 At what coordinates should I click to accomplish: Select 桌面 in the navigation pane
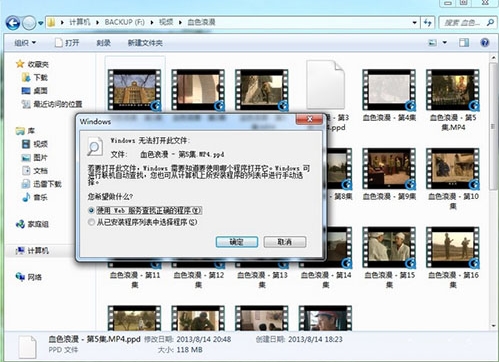35,91
